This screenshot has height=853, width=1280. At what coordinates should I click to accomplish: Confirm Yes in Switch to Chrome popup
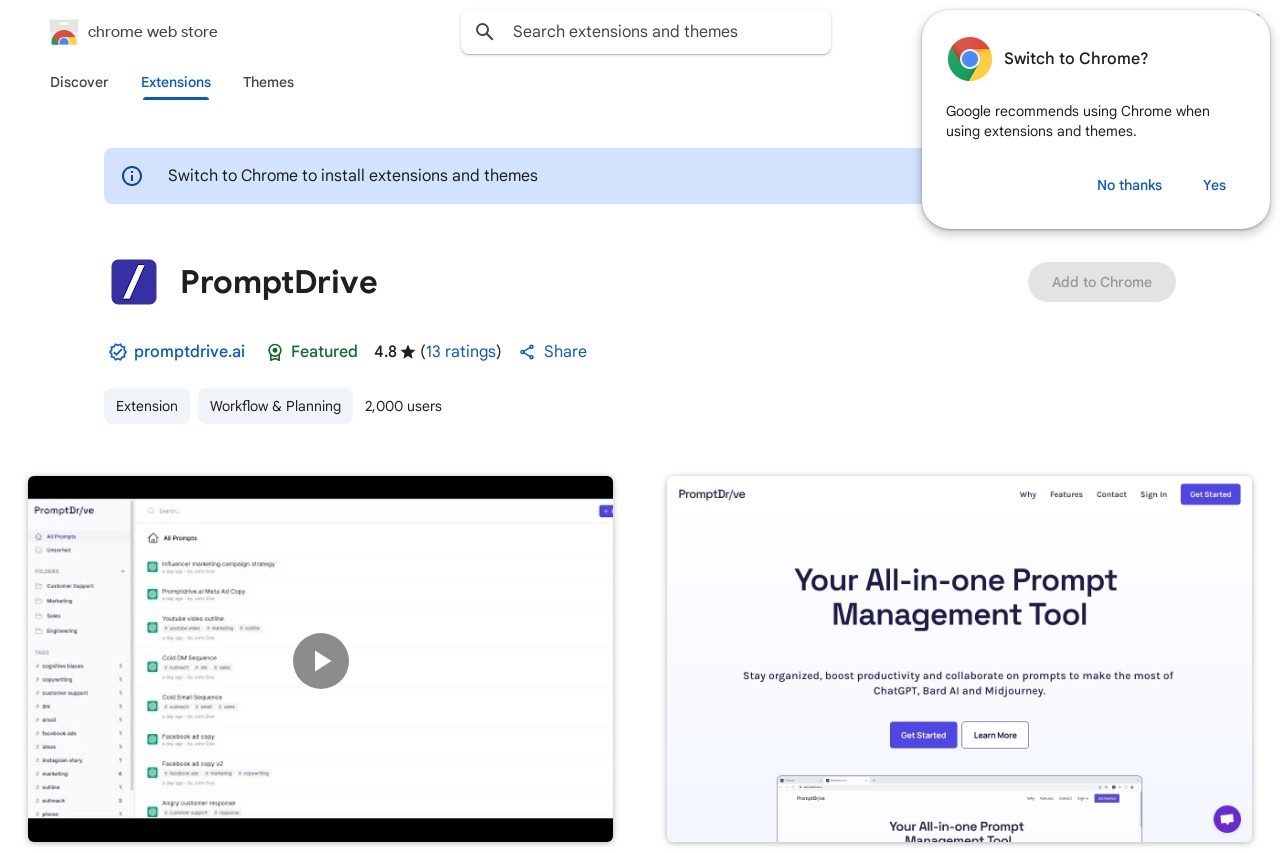click(1214, 185)
